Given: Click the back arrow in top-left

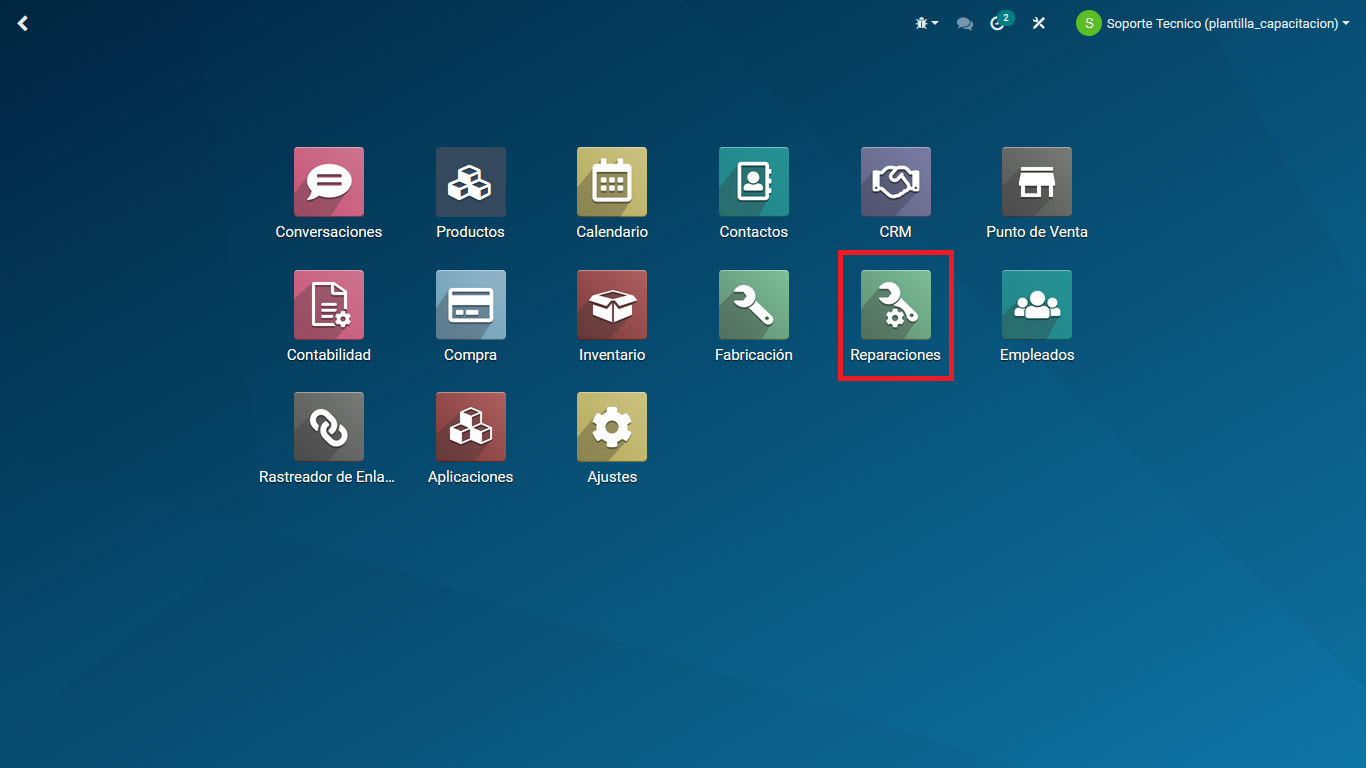Looking at the screenshot, I should point(23,23).
